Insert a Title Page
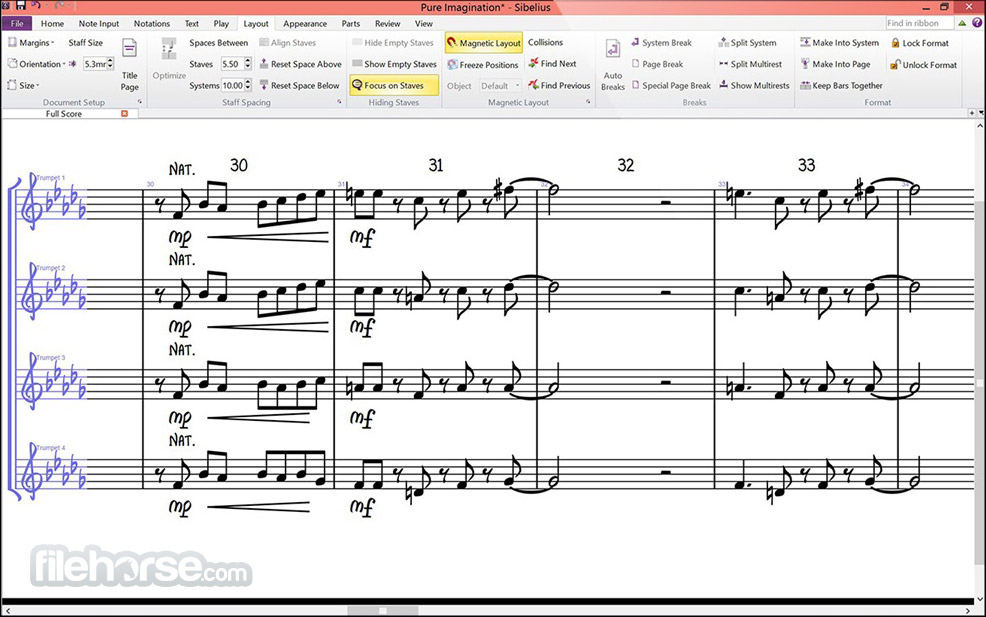 (x=130, y=65)
